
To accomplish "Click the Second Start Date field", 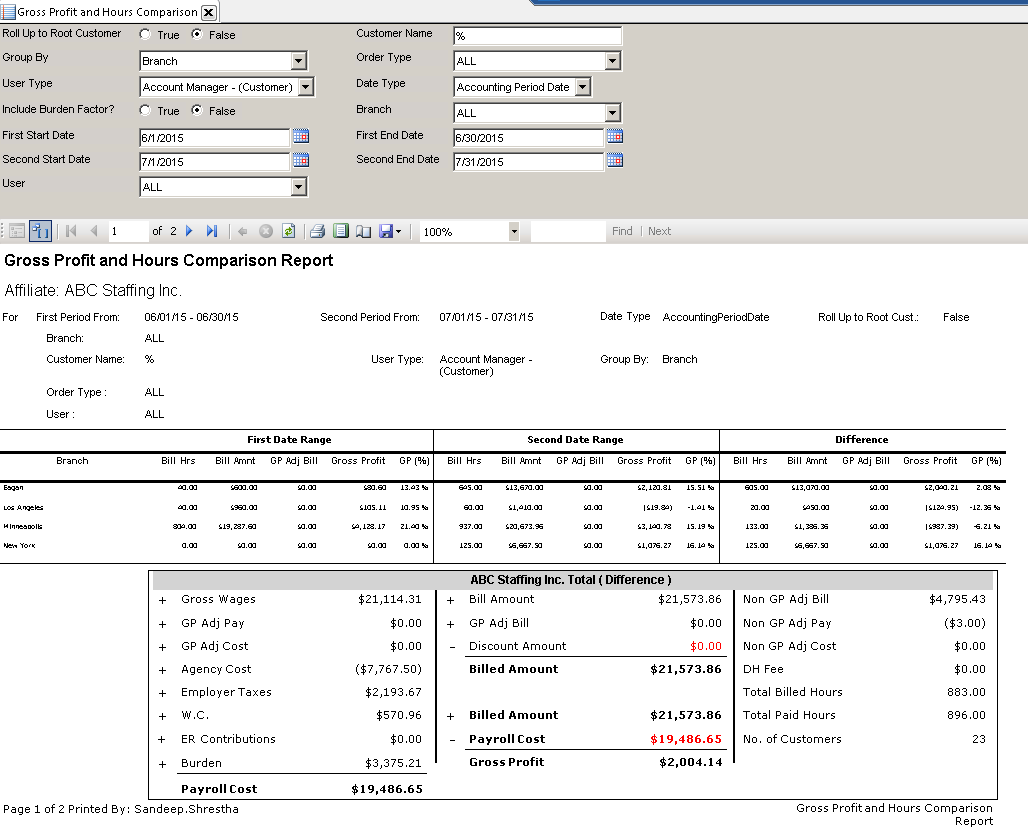I will (215, 162).
